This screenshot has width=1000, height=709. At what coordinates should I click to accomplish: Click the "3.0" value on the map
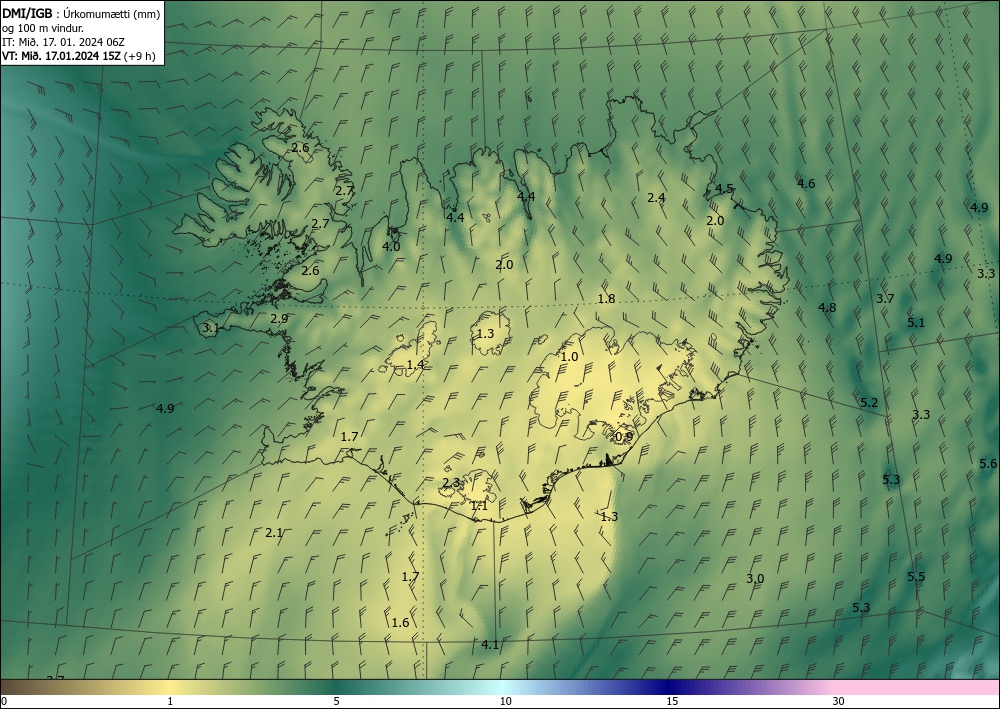[755, 579]
